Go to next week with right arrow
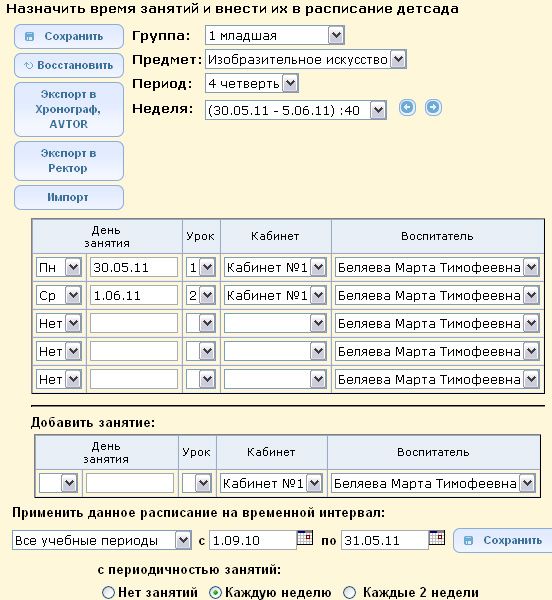Viewport: 552px width, 600px height. pyautogui.click(x=433, y=108)
